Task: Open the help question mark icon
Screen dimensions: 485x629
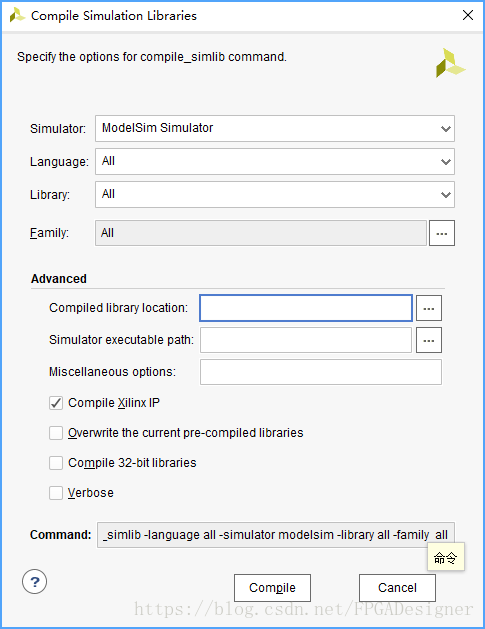Action: [x=34, y=581]
